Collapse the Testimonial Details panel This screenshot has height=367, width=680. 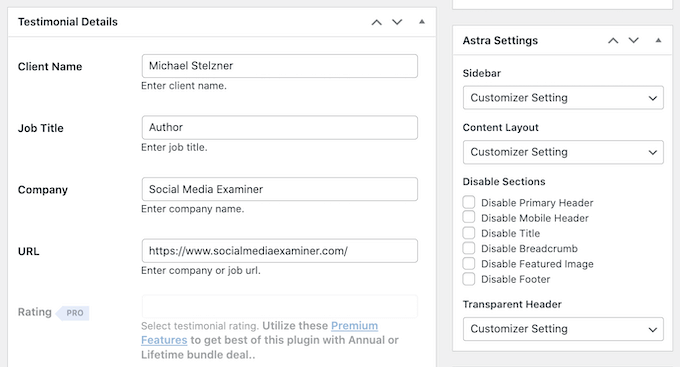[x=422, y=22]
